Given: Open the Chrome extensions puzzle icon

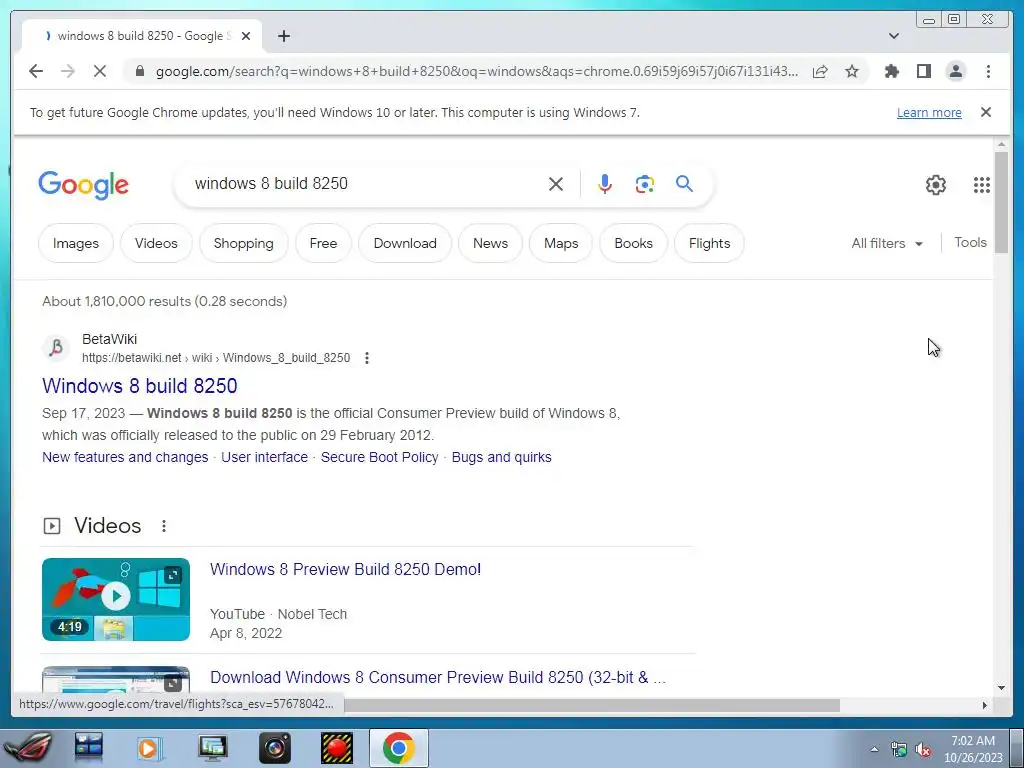Looking at the screenshot, I should click(x=891, y=71).
